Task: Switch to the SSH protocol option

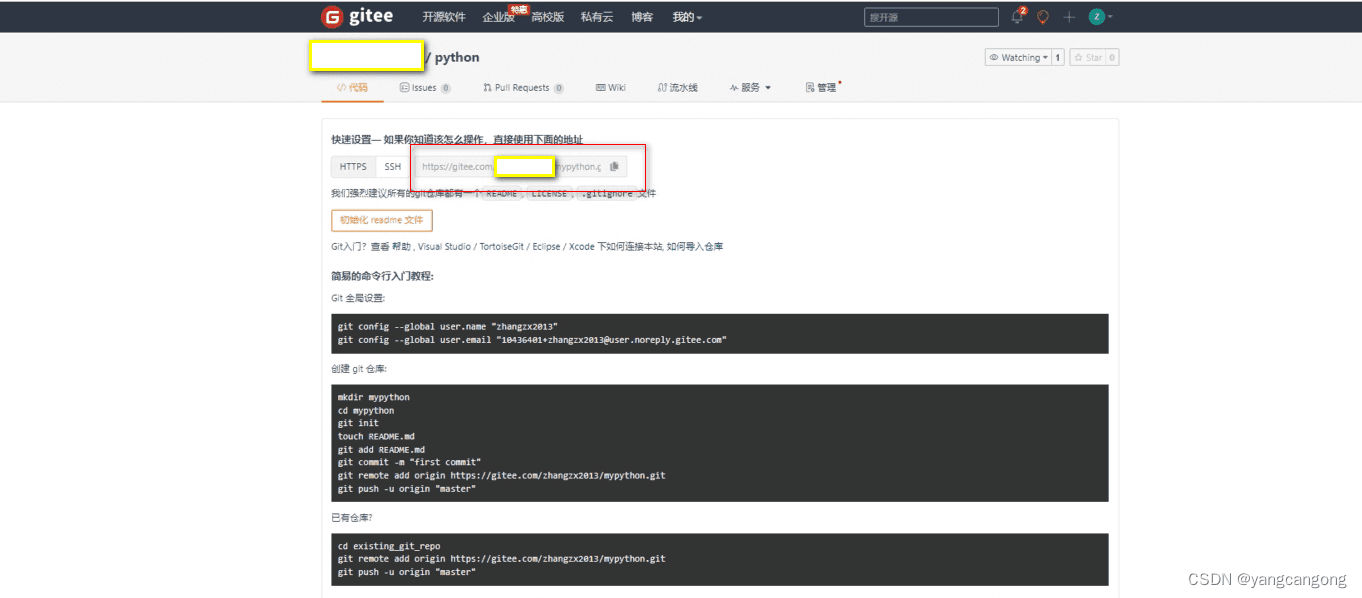Action: point(392,166)
